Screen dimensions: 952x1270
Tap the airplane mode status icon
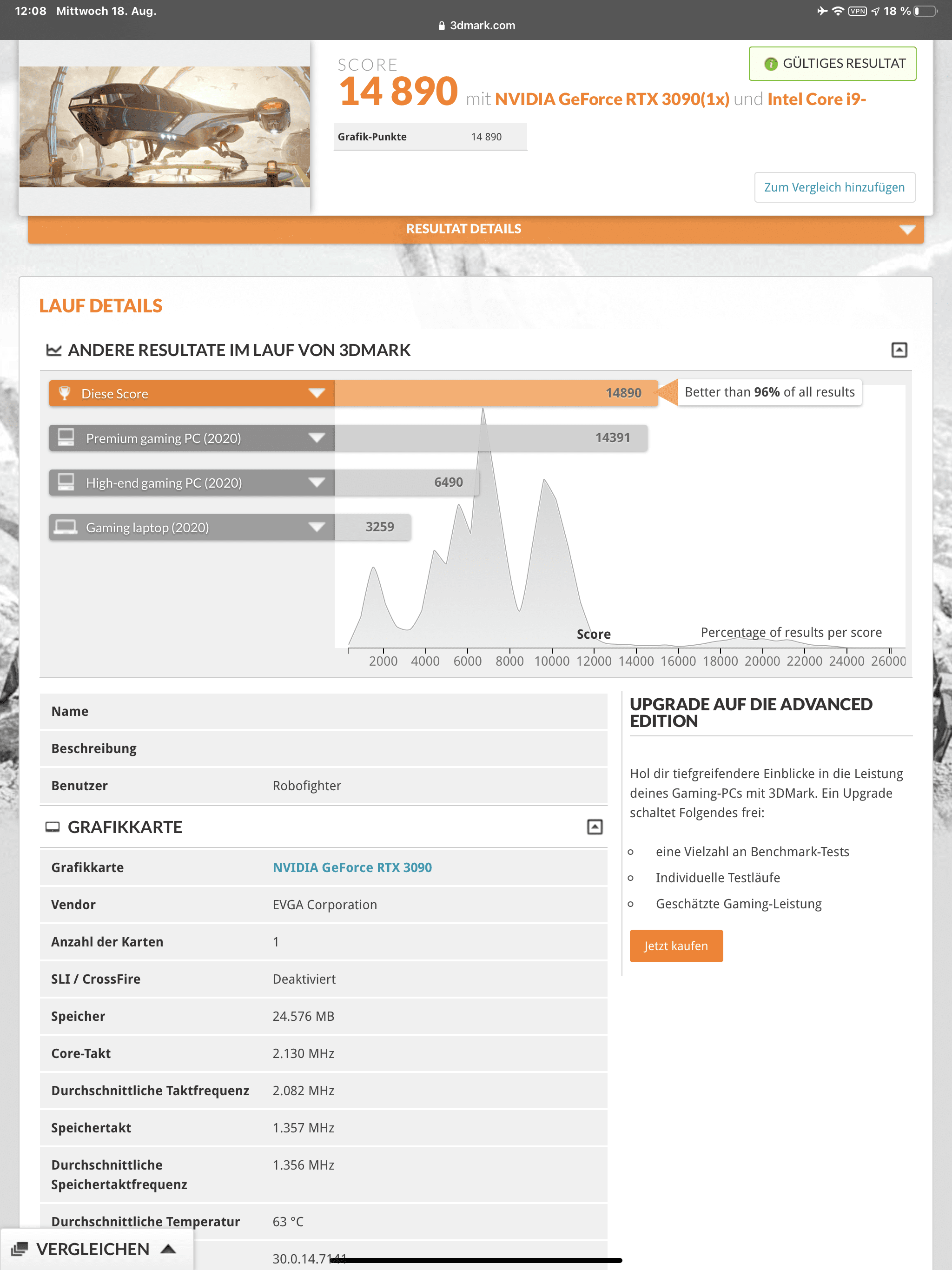point(822,11)
